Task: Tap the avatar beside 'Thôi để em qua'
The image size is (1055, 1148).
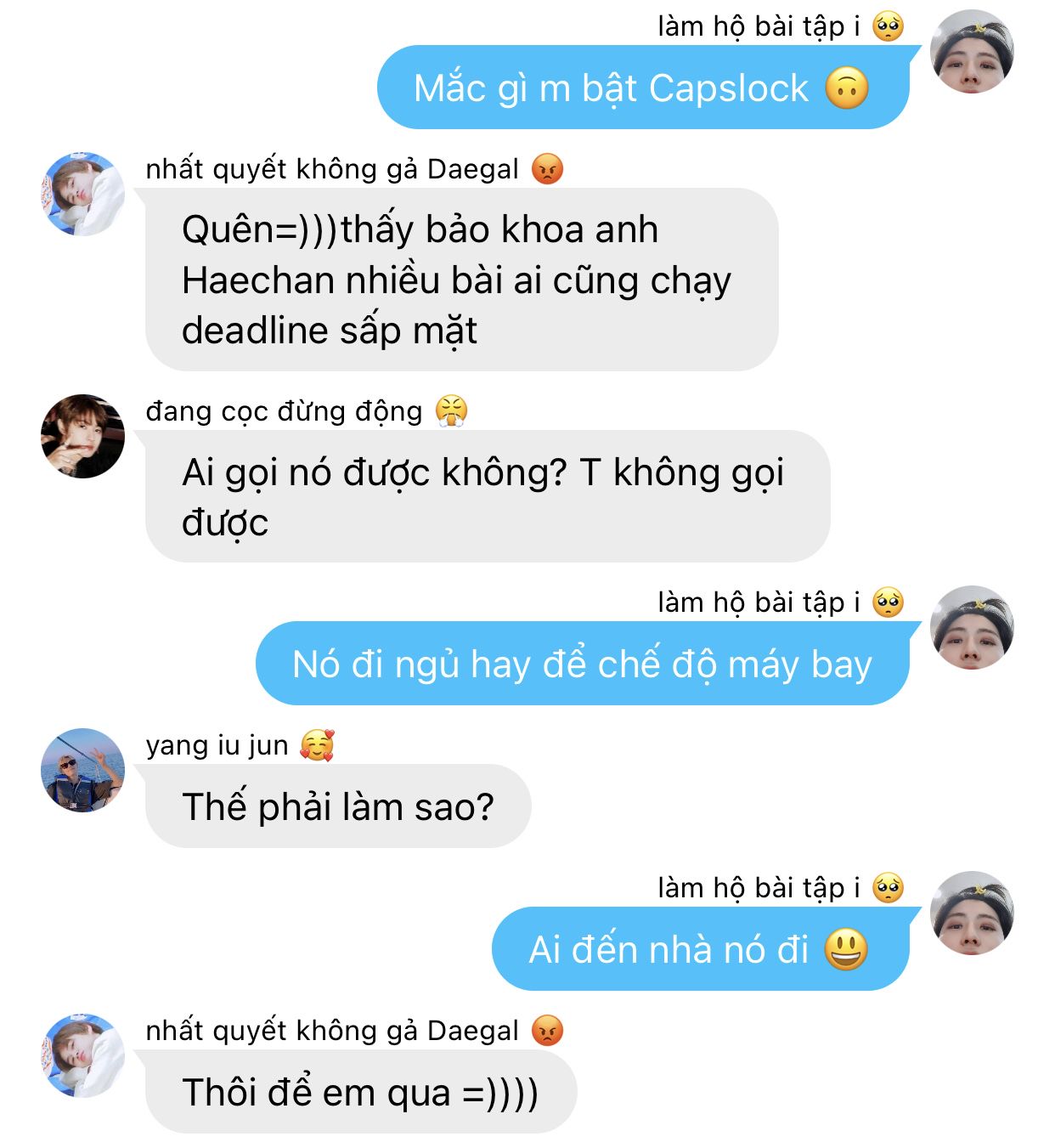Action: pyautogui.click(x=83, y=1055)
